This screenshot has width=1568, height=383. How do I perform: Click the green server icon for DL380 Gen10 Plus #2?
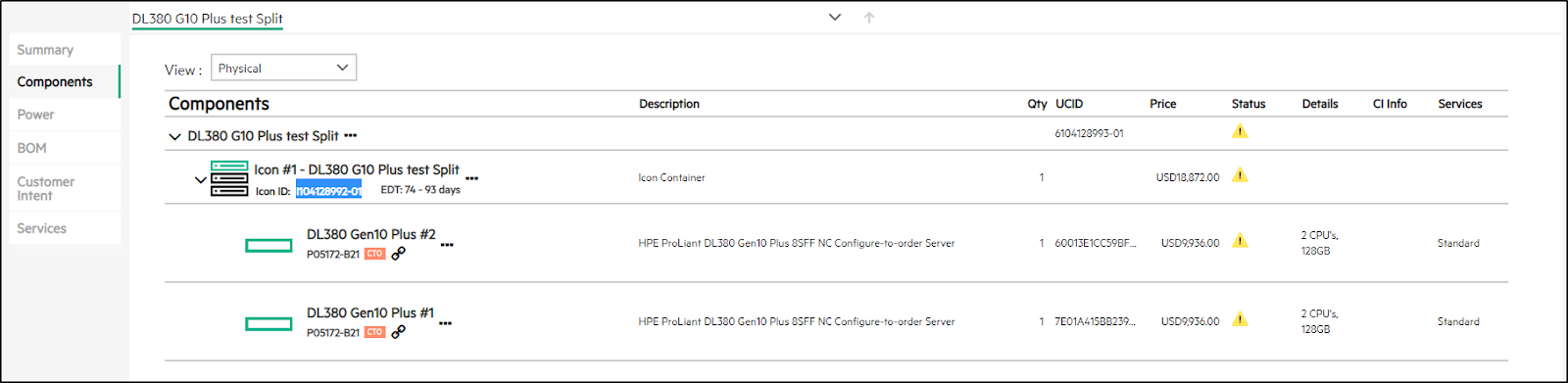[269, 245]
